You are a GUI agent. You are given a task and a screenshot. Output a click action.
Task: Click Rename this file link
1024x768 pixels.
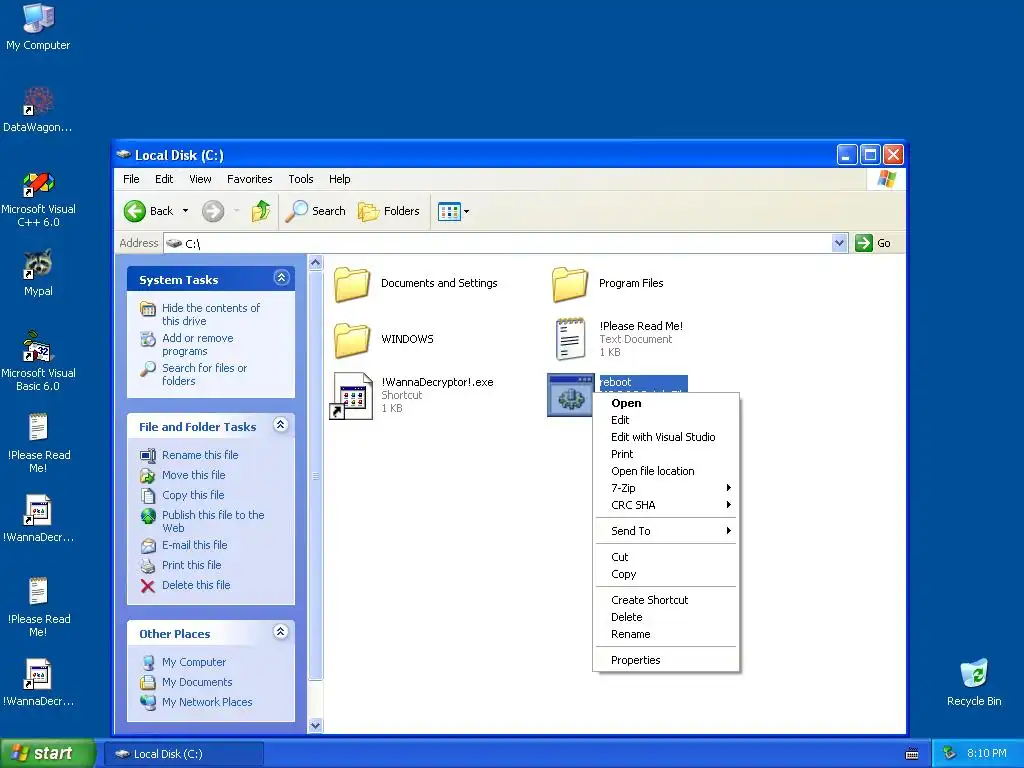200,455
